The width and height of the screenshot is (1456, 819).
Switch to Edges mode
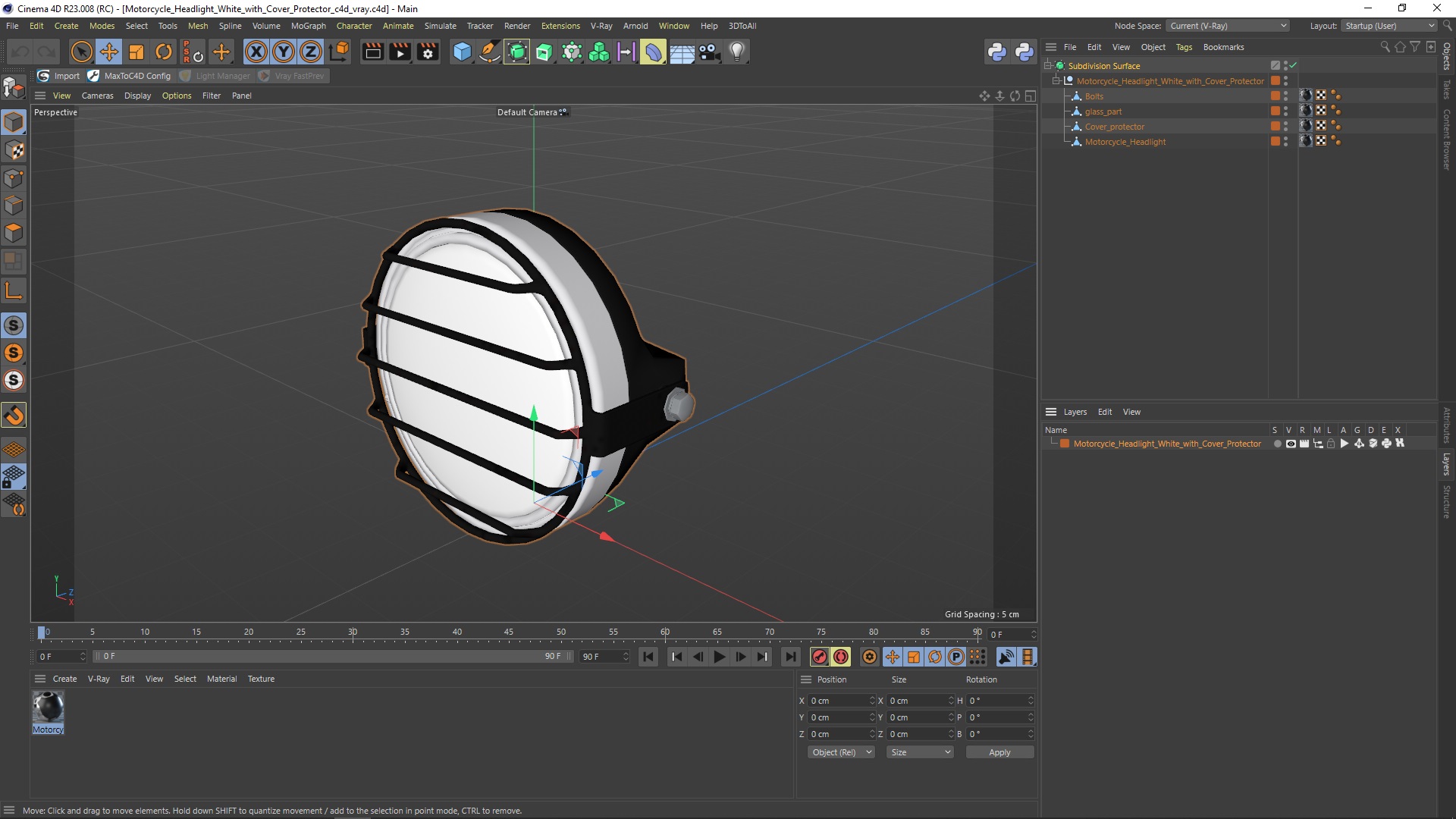click(x=14, y=206)
